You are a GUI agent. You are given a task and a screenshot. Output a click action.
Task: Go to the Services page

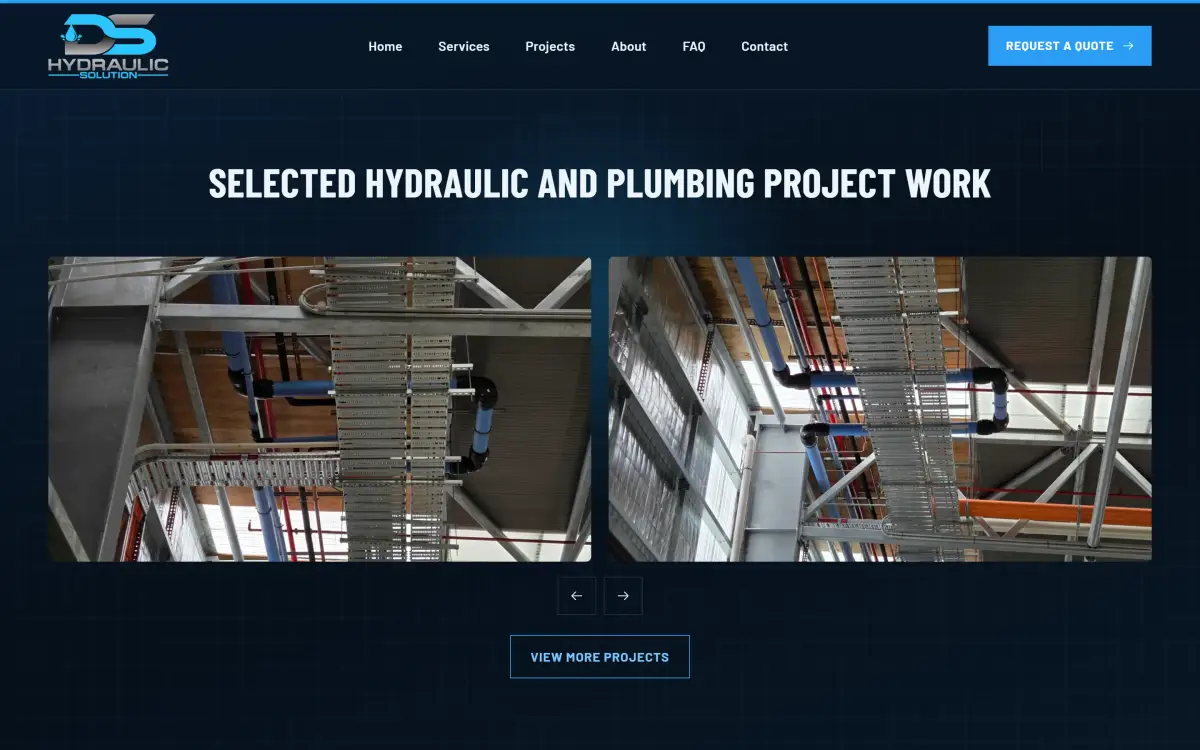(x=464, y=46)
